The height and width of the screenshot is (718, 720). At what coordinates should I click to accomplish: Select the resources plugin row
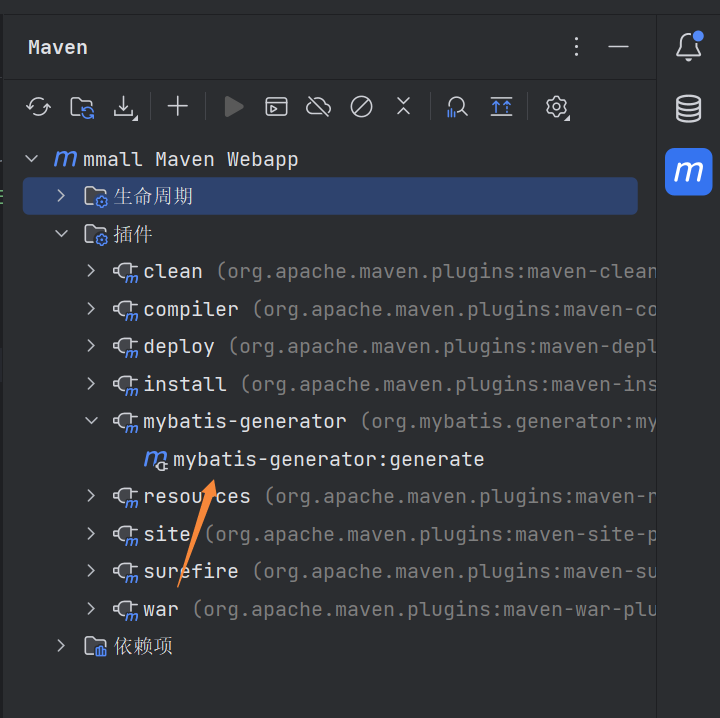click(x=330, y=496)
